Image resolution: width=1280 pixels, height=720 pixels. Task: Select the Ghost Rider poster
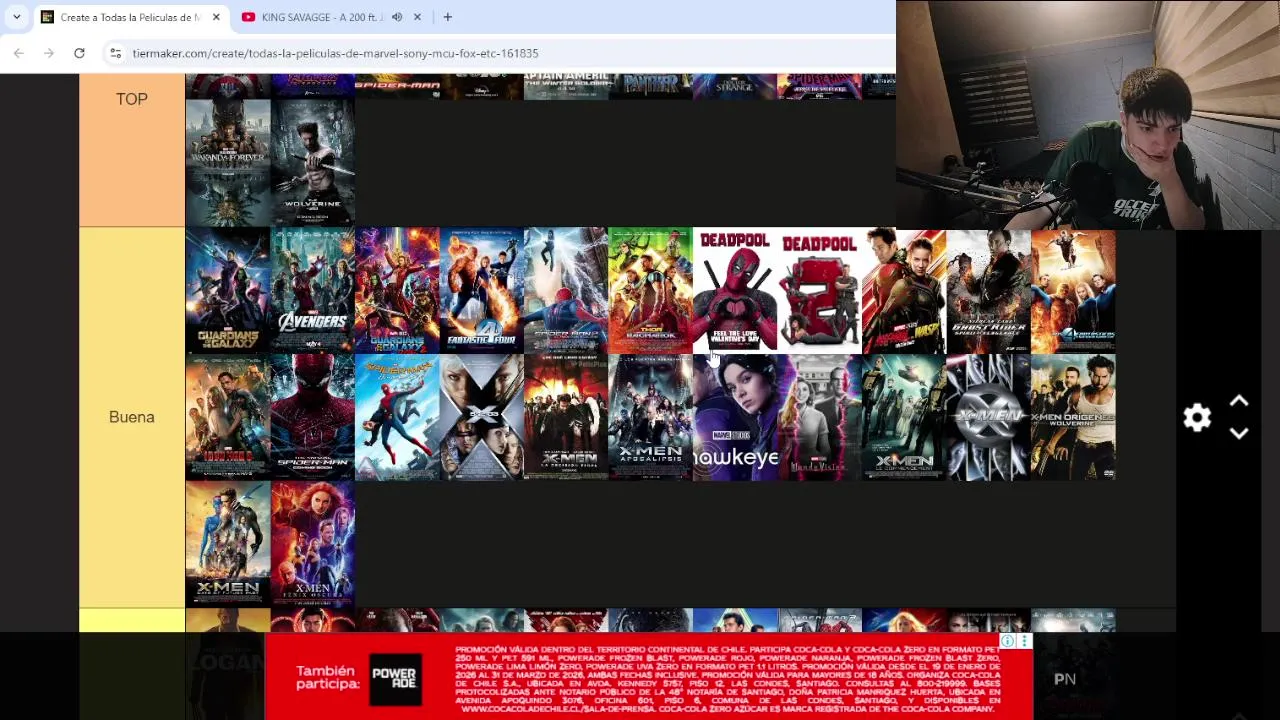coord(988,291)
